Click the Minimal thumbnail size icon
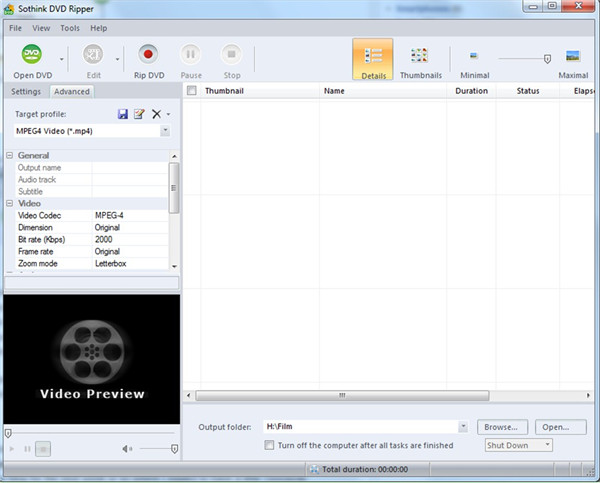Viewport: 600px width, 483px height. (474, 56)
